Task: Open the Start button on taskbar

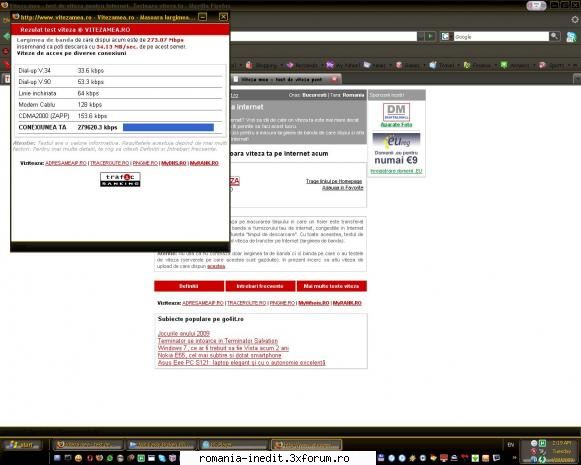Action: [x=22, y=444]
